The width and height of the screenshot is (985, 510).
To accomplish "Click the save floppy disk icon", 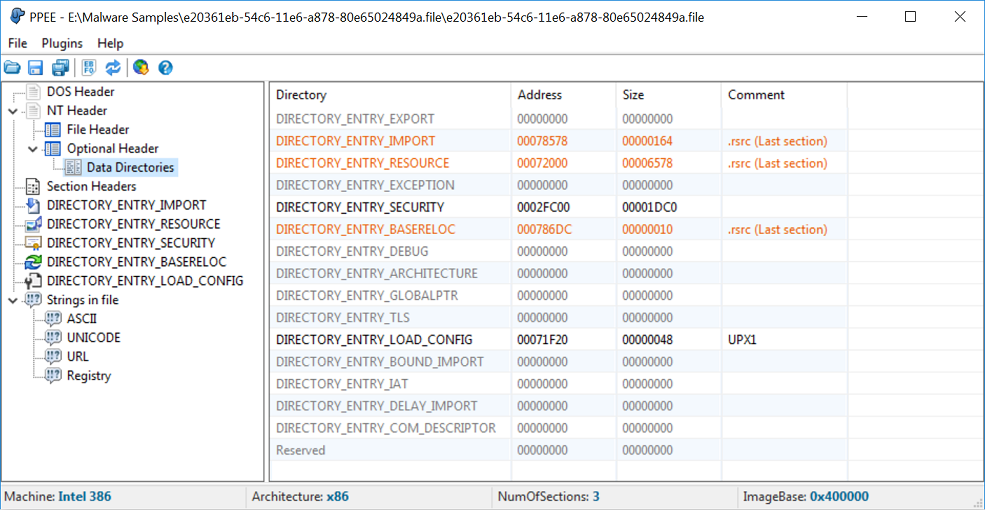I will (36, 67).
